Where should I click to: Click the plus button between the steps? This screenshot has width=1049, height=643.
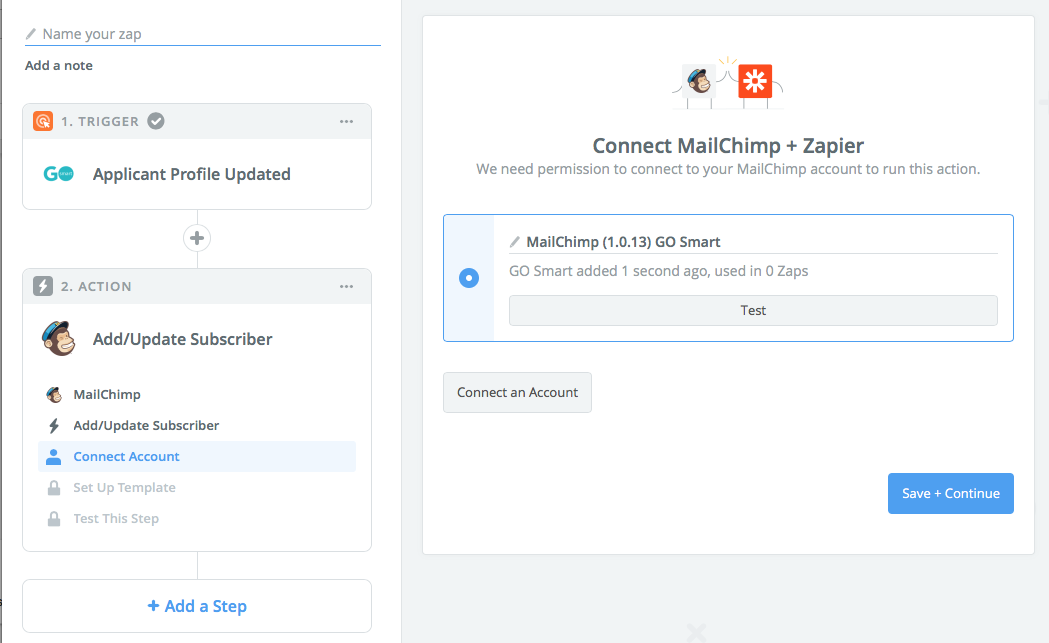[197, 238]
